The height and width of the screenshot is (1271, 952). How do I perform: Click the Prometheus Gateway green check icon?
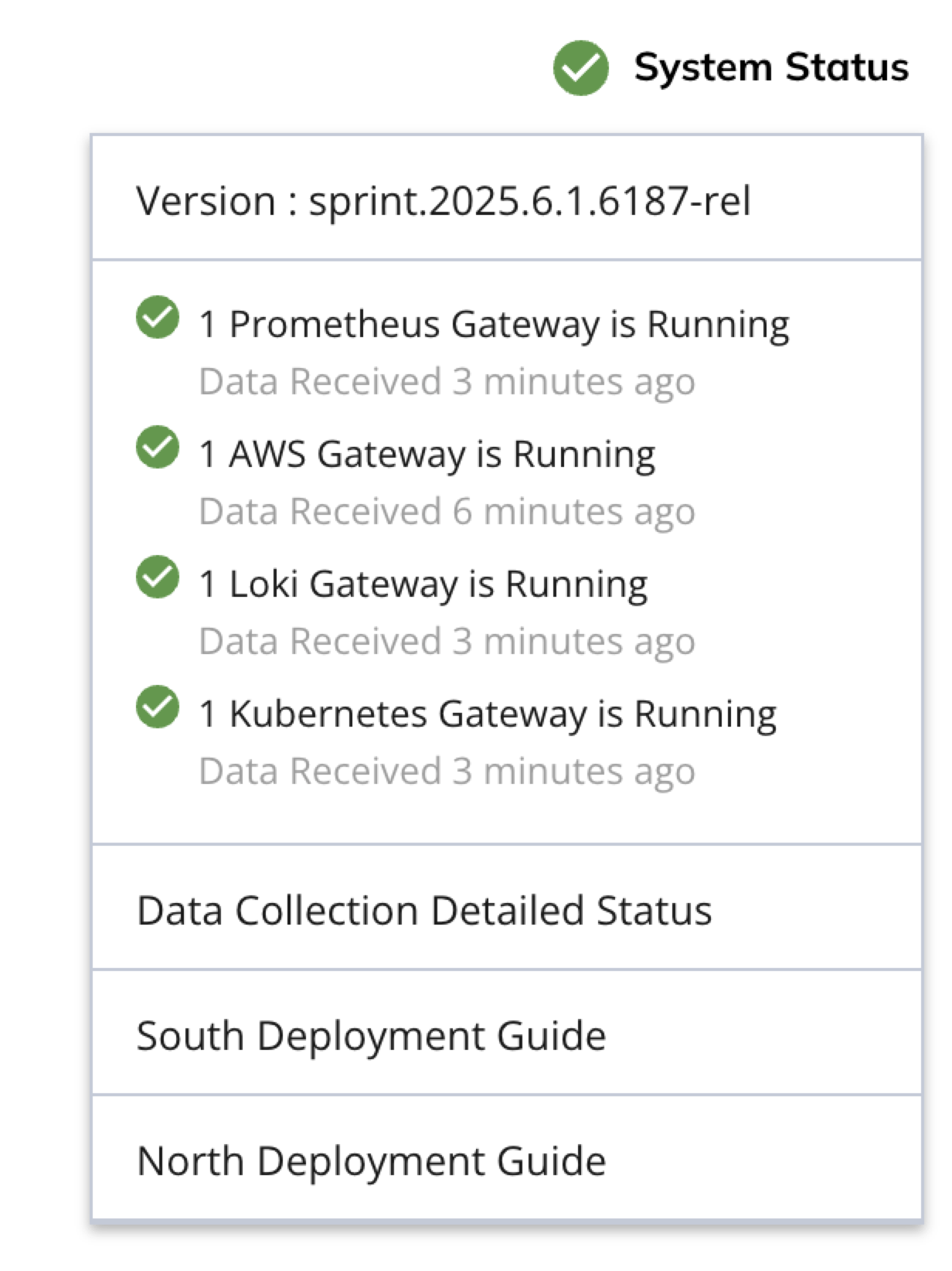click(x=158, y=317)
